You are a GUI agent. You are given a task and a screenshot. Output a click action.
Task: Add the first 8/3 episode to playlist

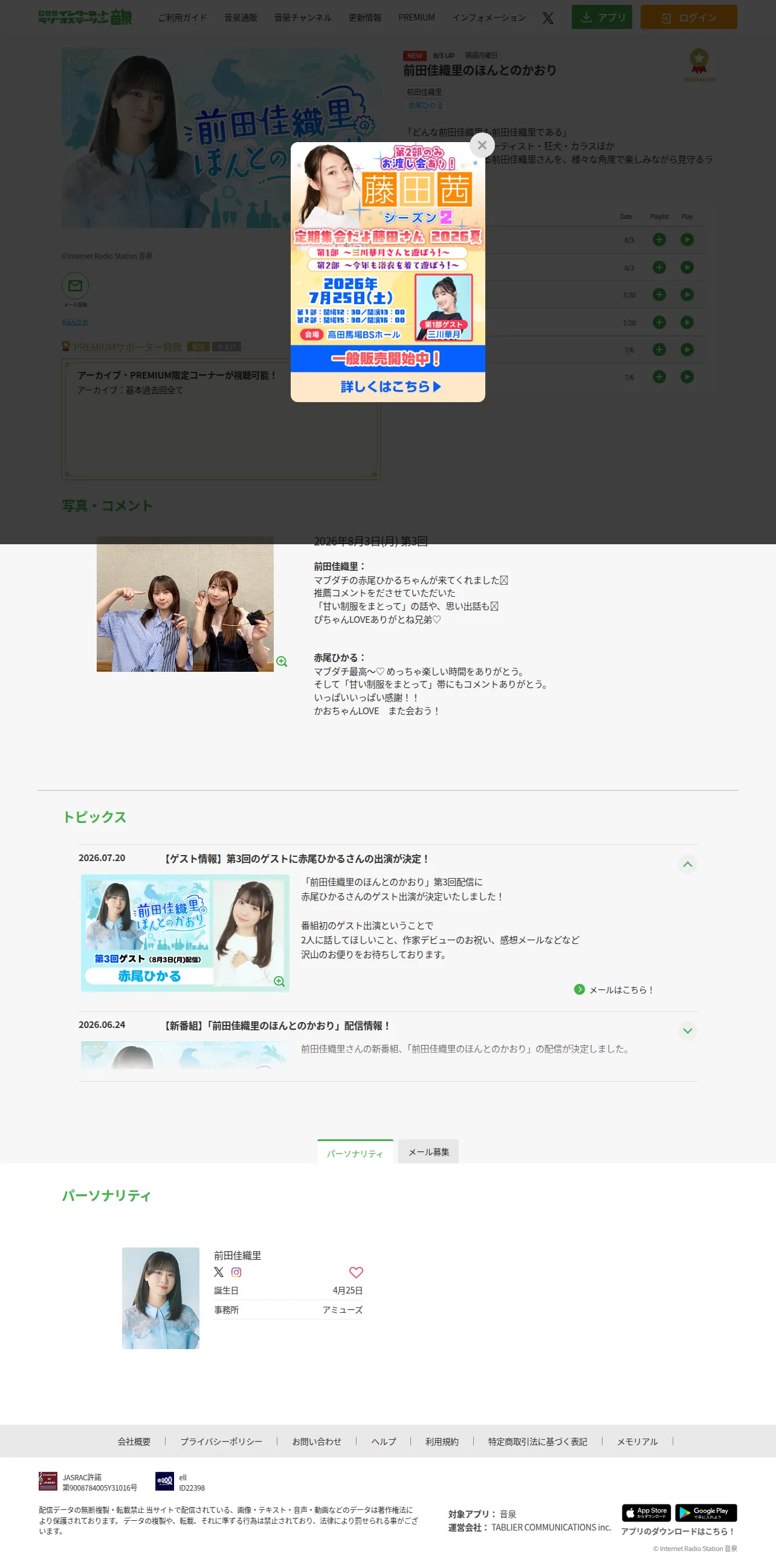(659, 240)
